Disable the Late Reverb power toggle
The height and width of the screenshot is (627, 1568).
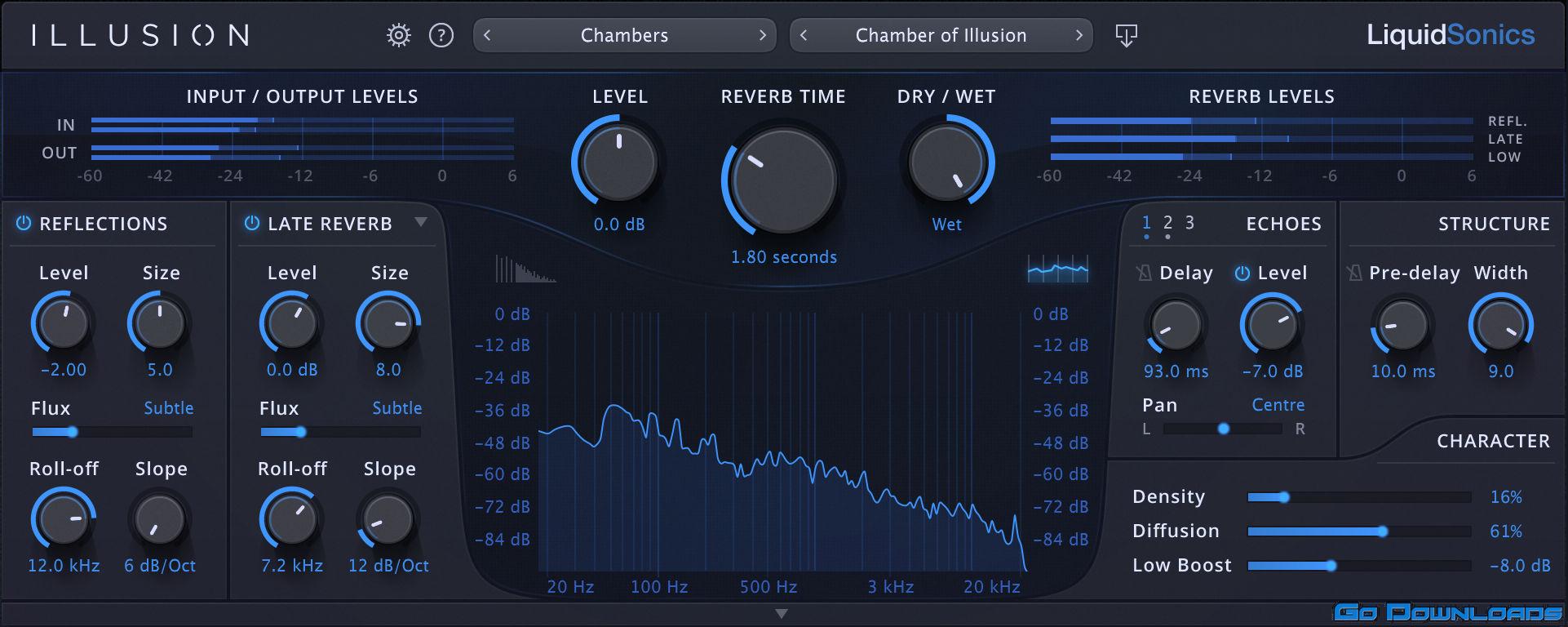(x=252, y=223)
